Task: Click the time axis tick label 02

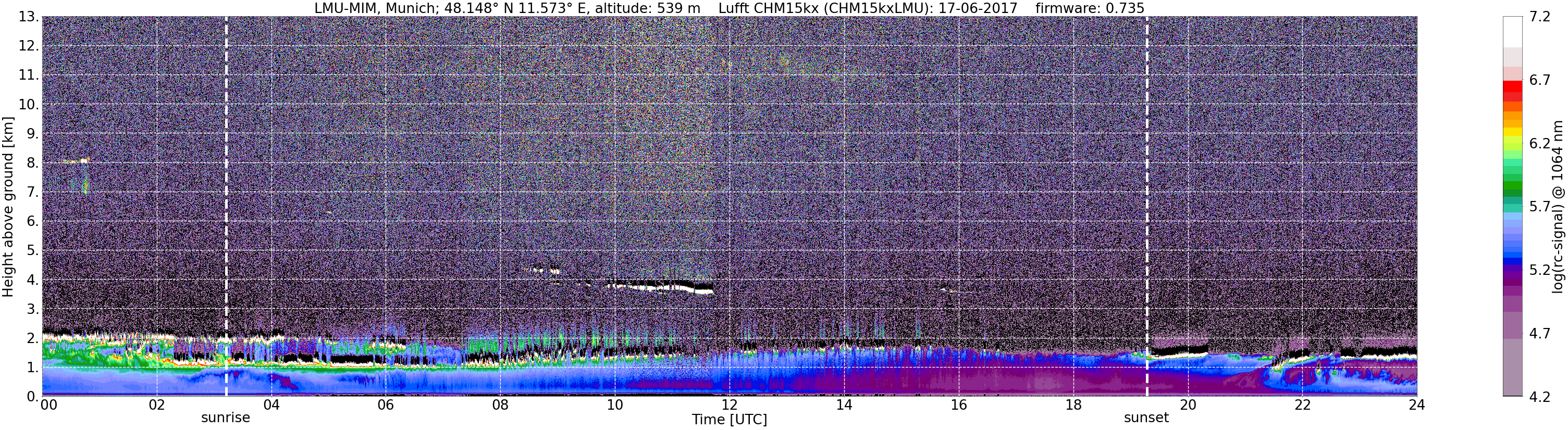Action: click(x=156, y=405)
